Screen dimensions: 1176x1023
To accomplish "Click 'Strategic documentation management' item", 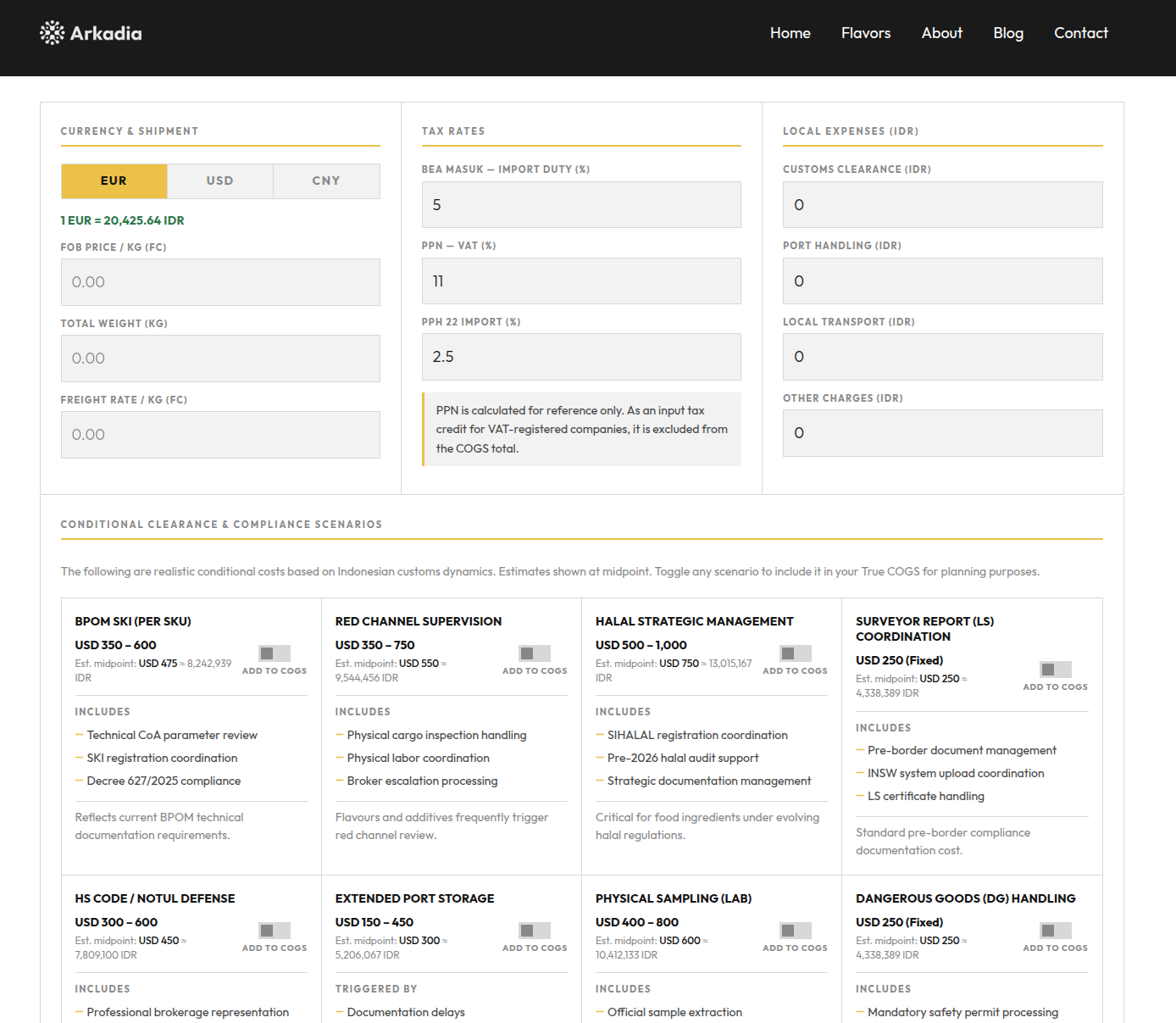I will coord(709,781).
